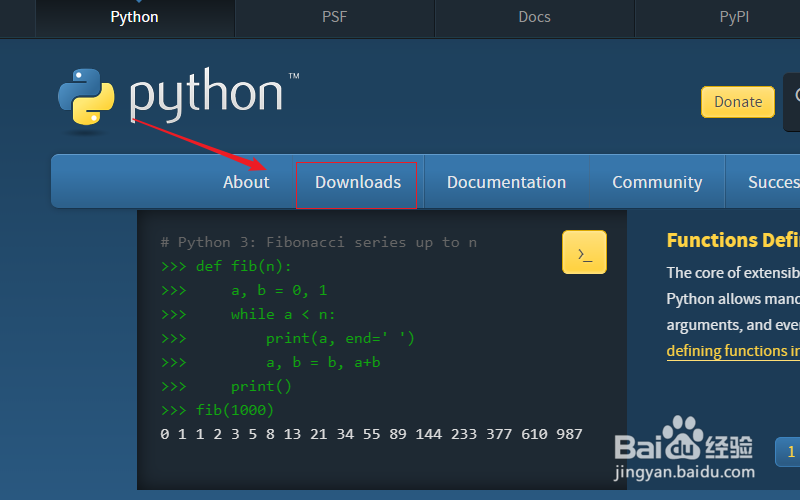Viewport: 800px width, 500px height.
Task: Click the code line 'a, b = b, a+b'
Action: pos(270,362)
